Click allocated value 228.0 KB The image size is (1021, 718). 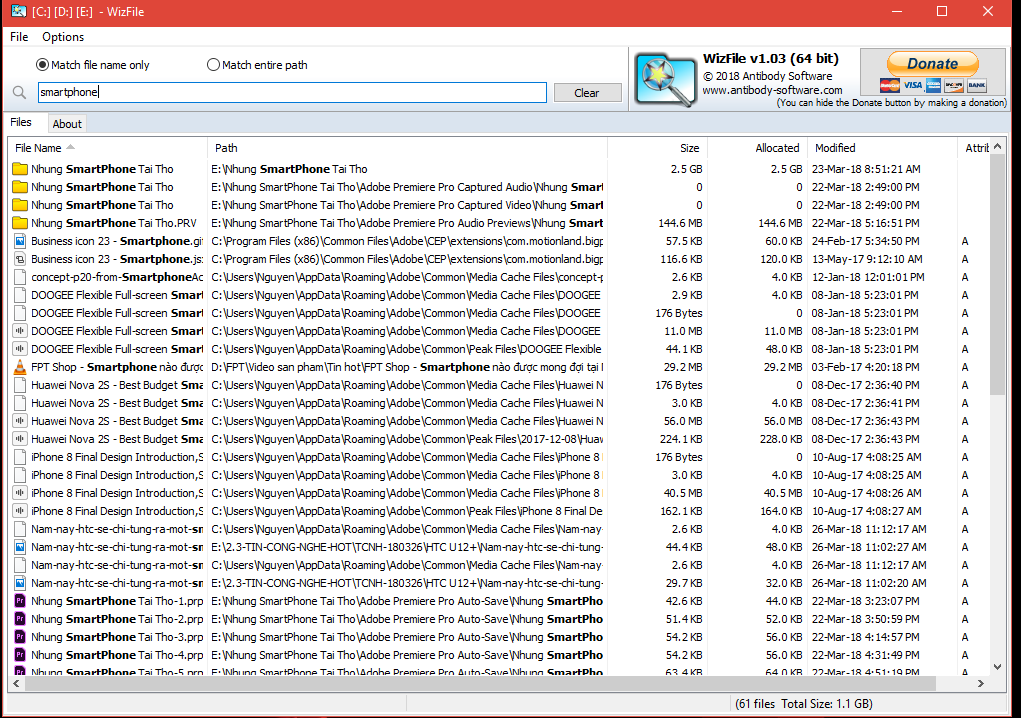(x=781, y=439)
